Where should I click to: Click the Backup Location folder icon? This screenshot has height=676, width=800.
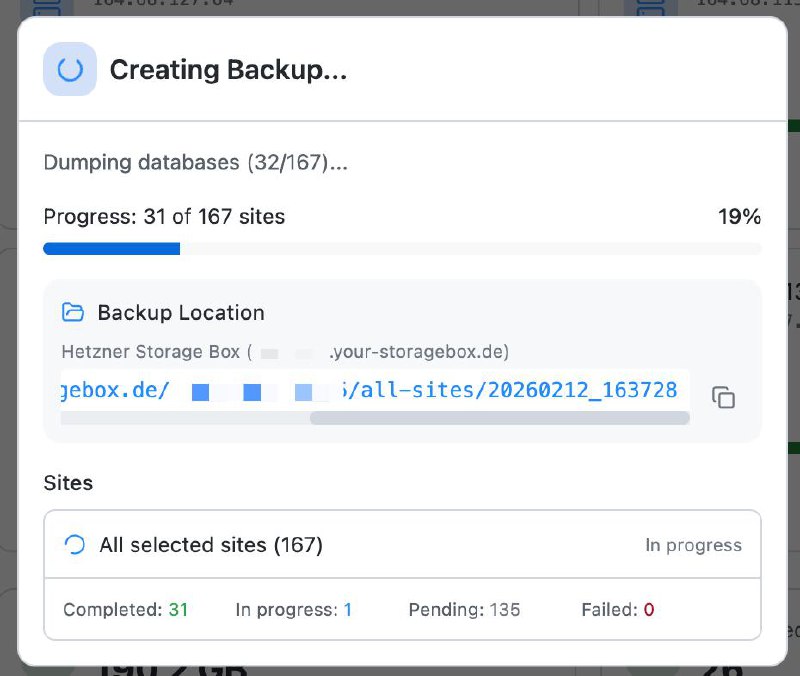[x=73, y=313]
